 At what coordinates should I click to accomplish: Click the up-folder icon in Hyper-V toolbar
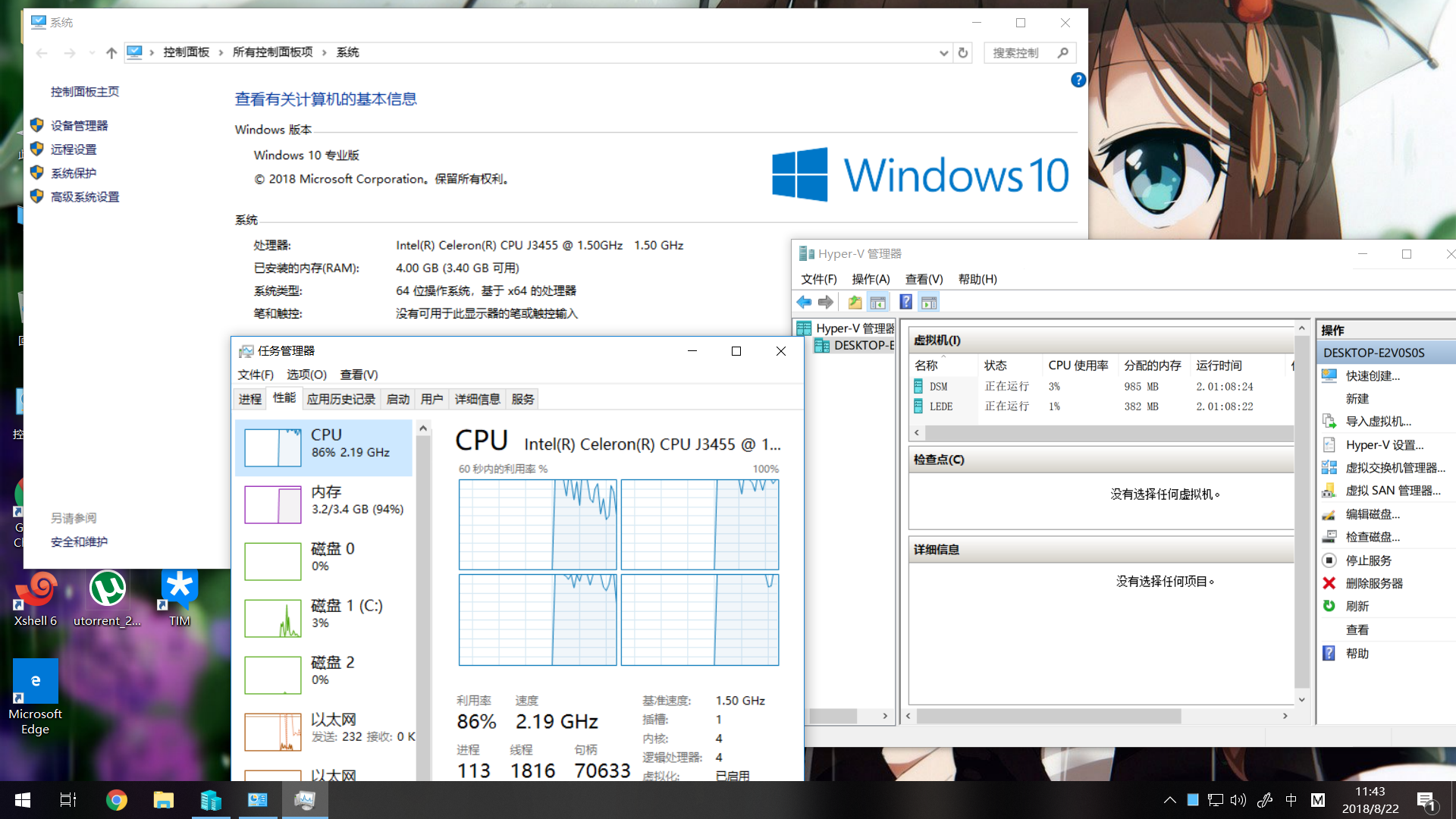coord(855,303)
